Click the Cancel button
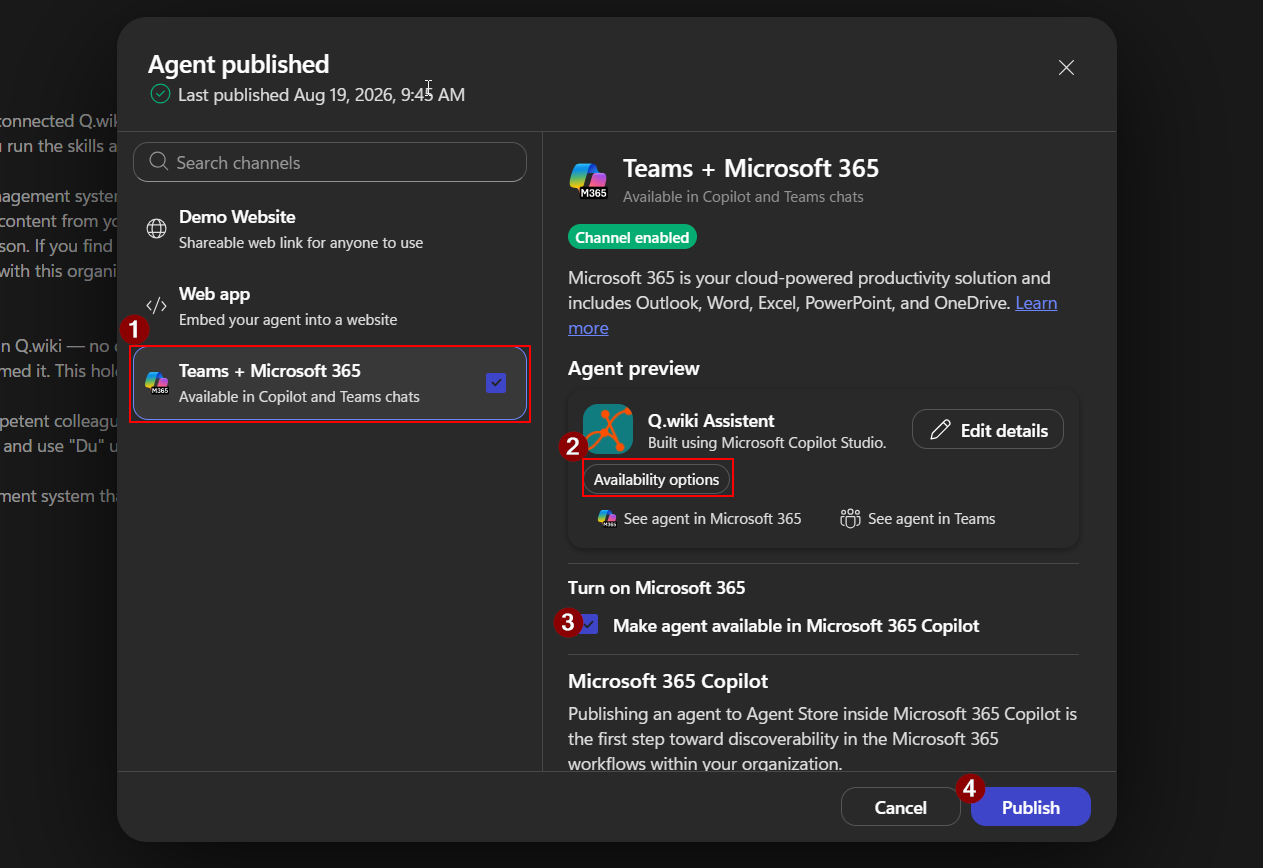The width and height of the screenshot is (1263, 868). click(901, 807)
